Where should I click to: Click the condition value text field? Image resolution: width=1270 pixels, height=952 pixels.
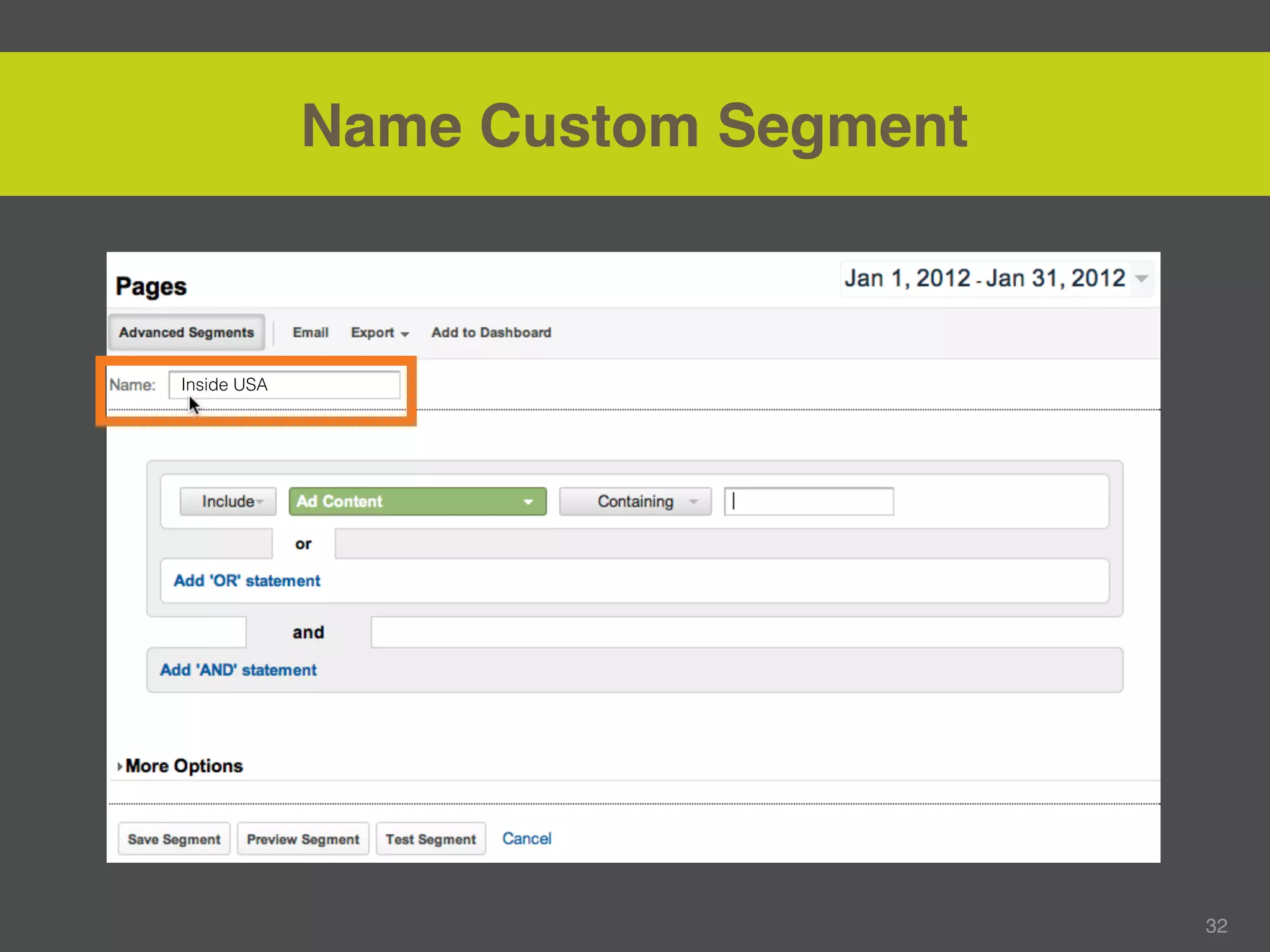pyautogui.click(x=809, y=501)
